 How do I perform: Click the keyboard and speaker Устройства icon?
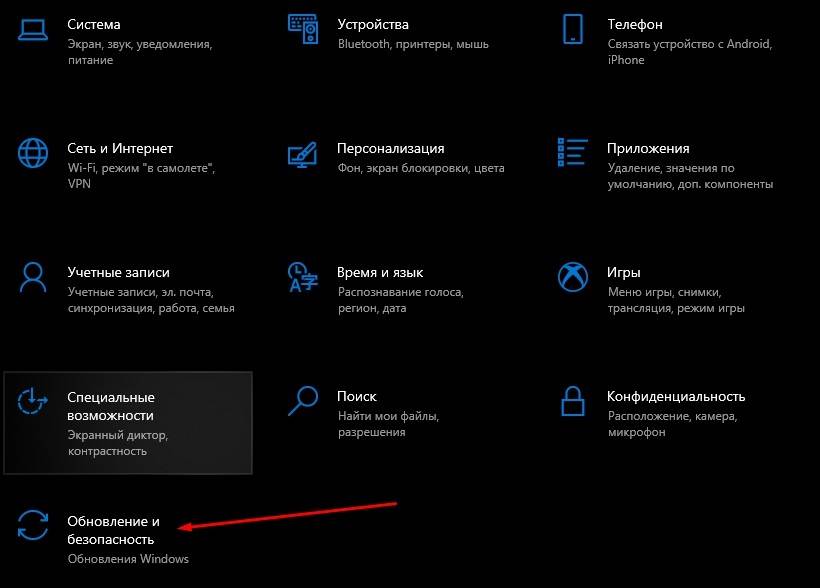[x=302, y=31]
